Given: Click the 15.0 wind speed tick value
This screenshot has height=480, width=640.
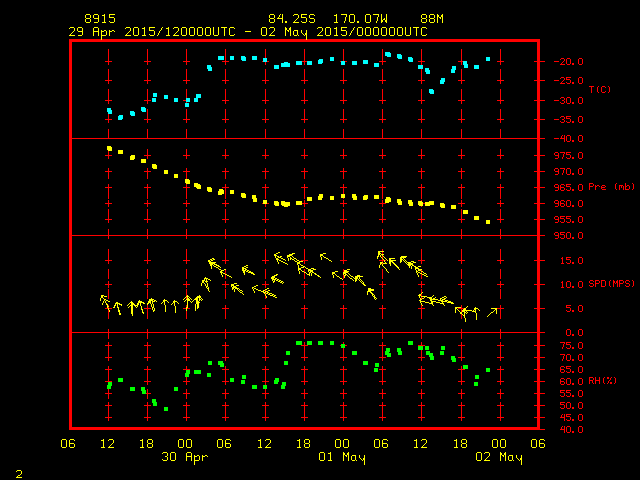Looking at the screenshot, I should coord(571,260).
